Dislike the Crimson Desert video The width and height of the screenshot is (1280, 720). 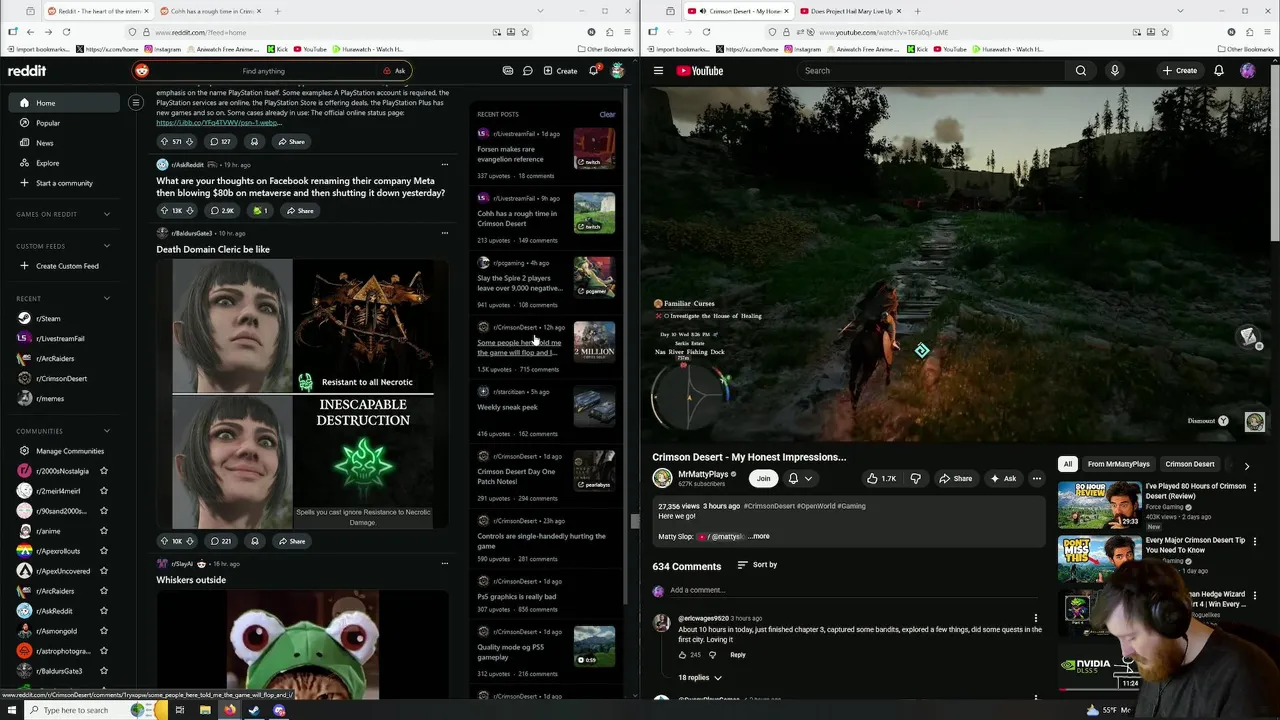915,479
